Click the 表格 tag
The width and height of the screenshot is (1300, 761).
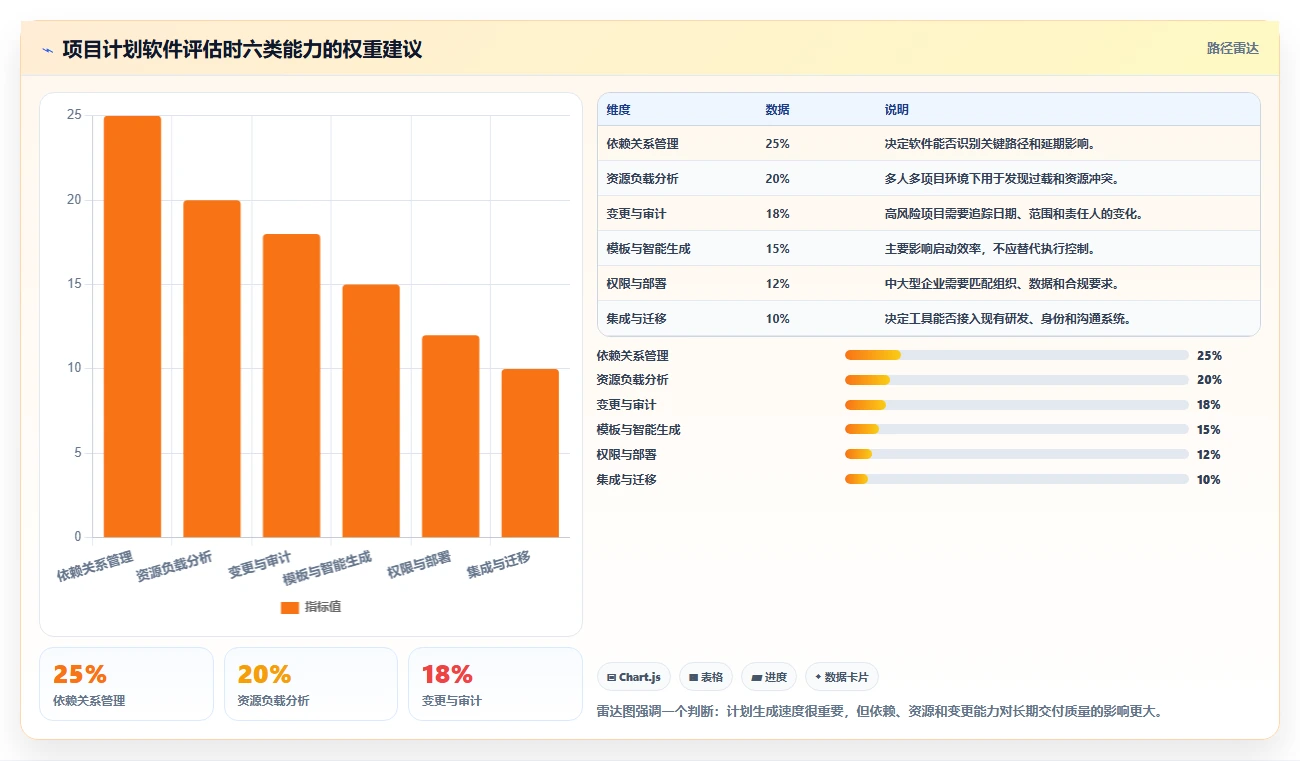point(706,677)
